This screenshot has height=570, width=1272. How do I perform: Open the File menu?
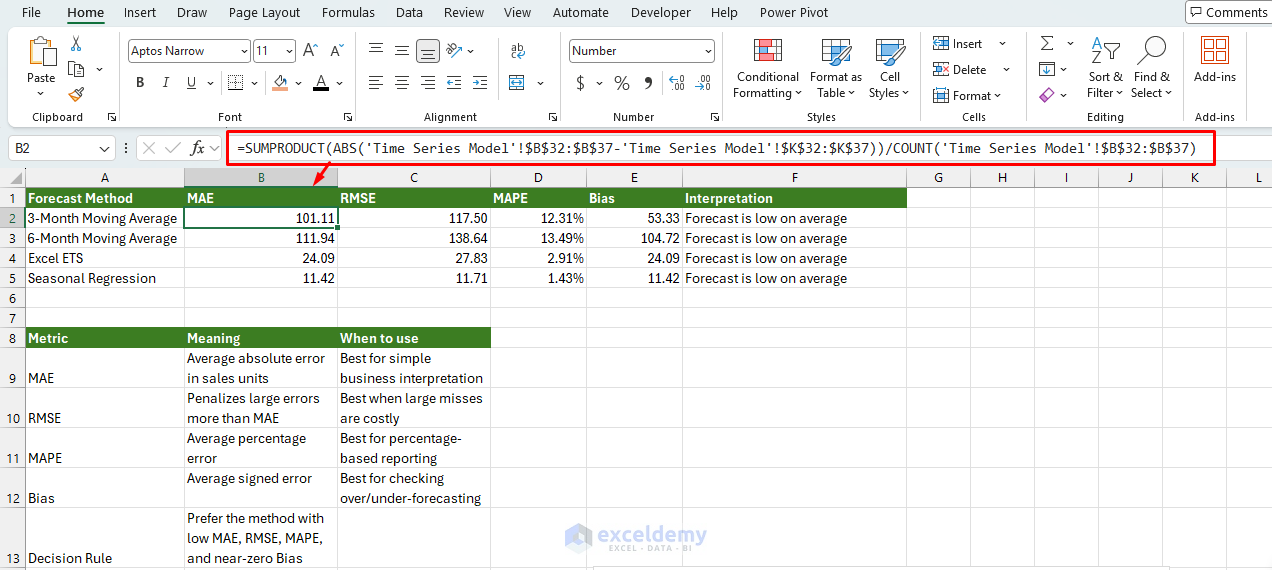31,12
